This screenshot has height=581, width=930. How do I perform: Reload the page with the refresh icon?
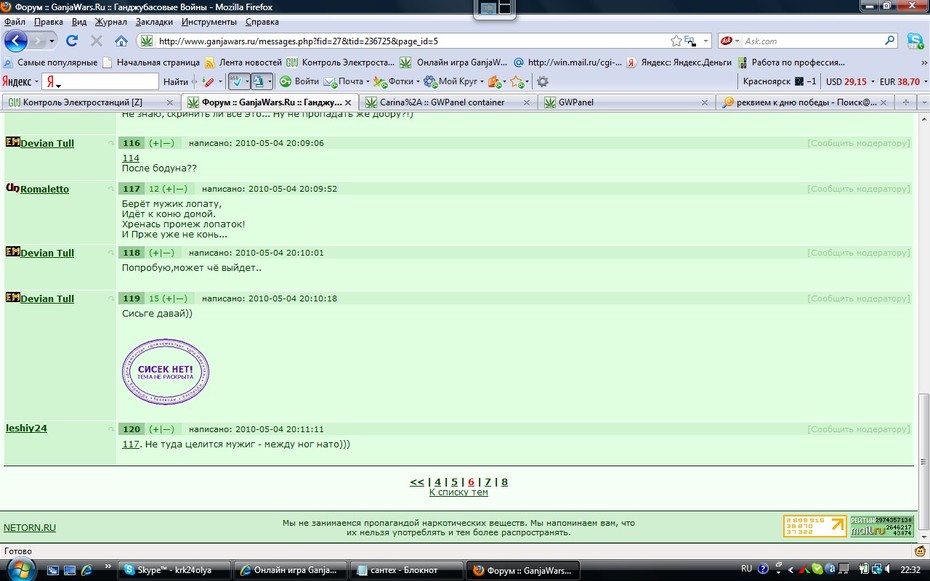tap(72, 41)
